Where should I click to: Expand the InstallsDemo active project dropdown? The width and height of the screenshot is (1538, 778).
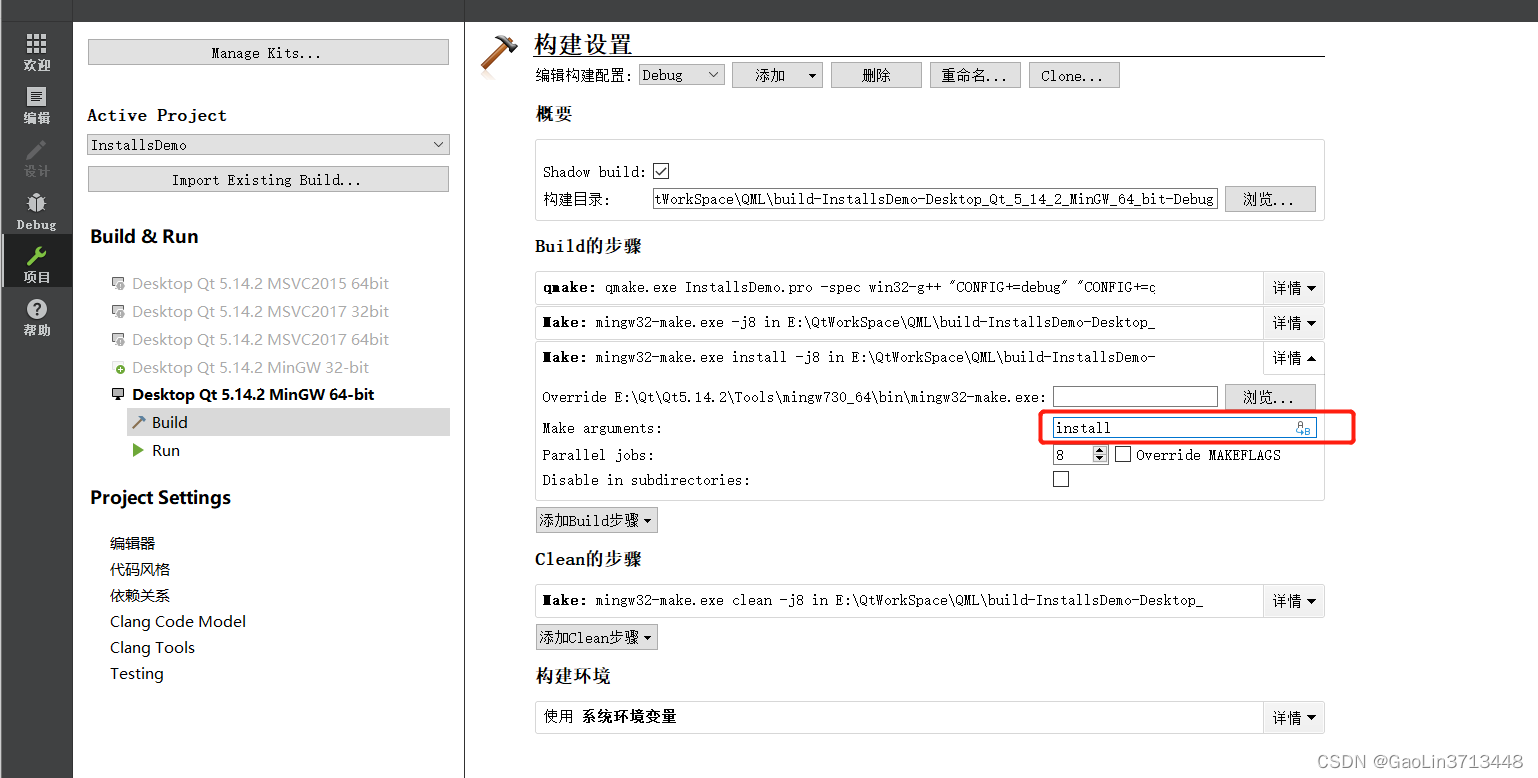[x=267, y=144]
